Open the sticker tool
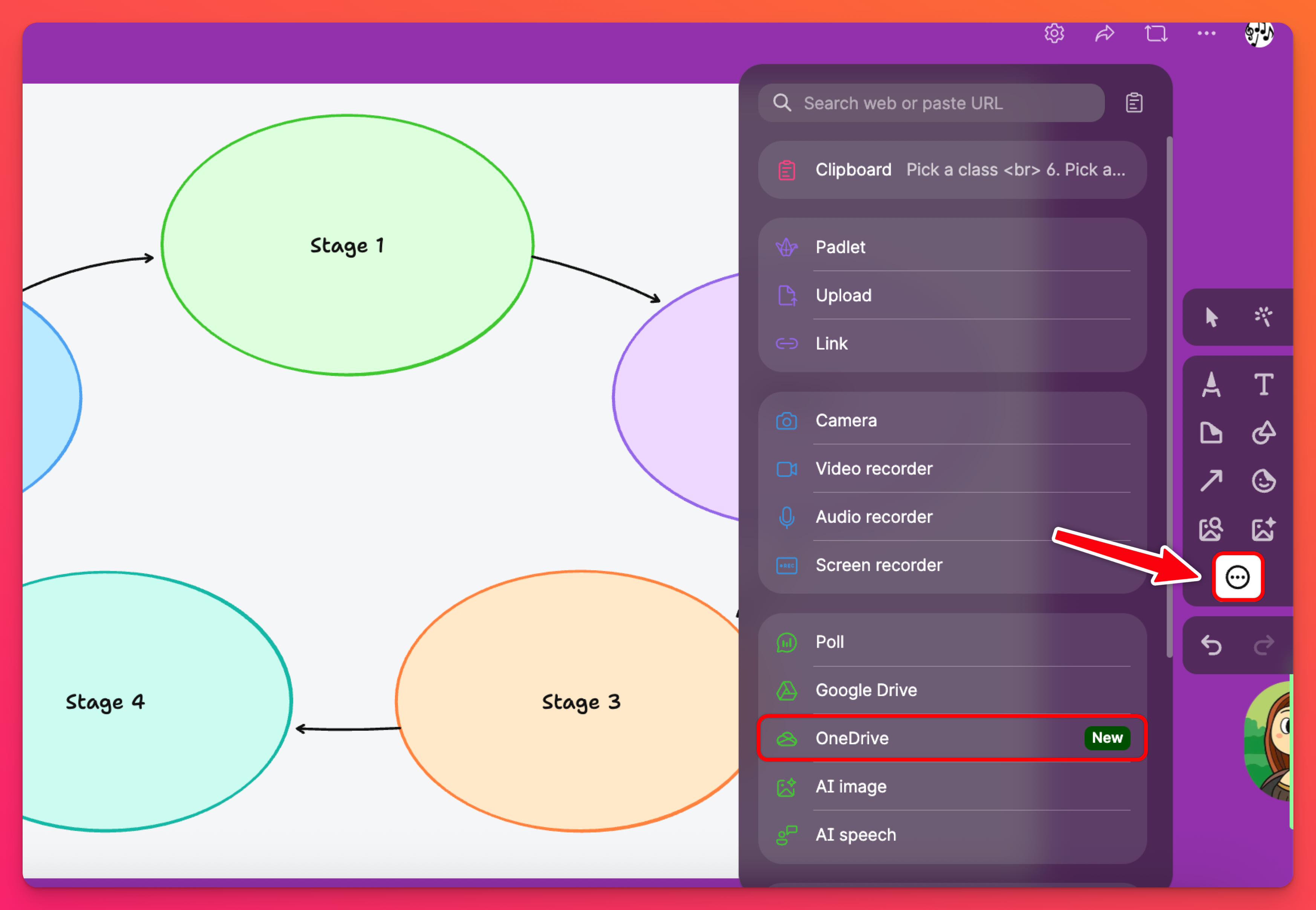 click(x=1263, y=481)
